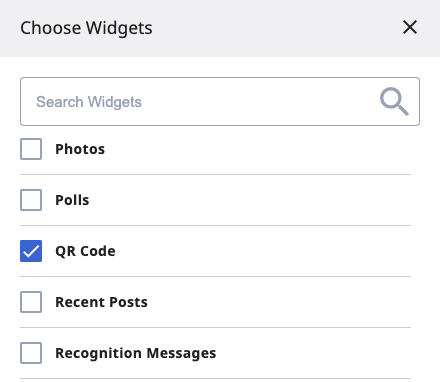Click the QR Code label text
This screenshot has width=440, height=382.
click(x=85, y=251)
